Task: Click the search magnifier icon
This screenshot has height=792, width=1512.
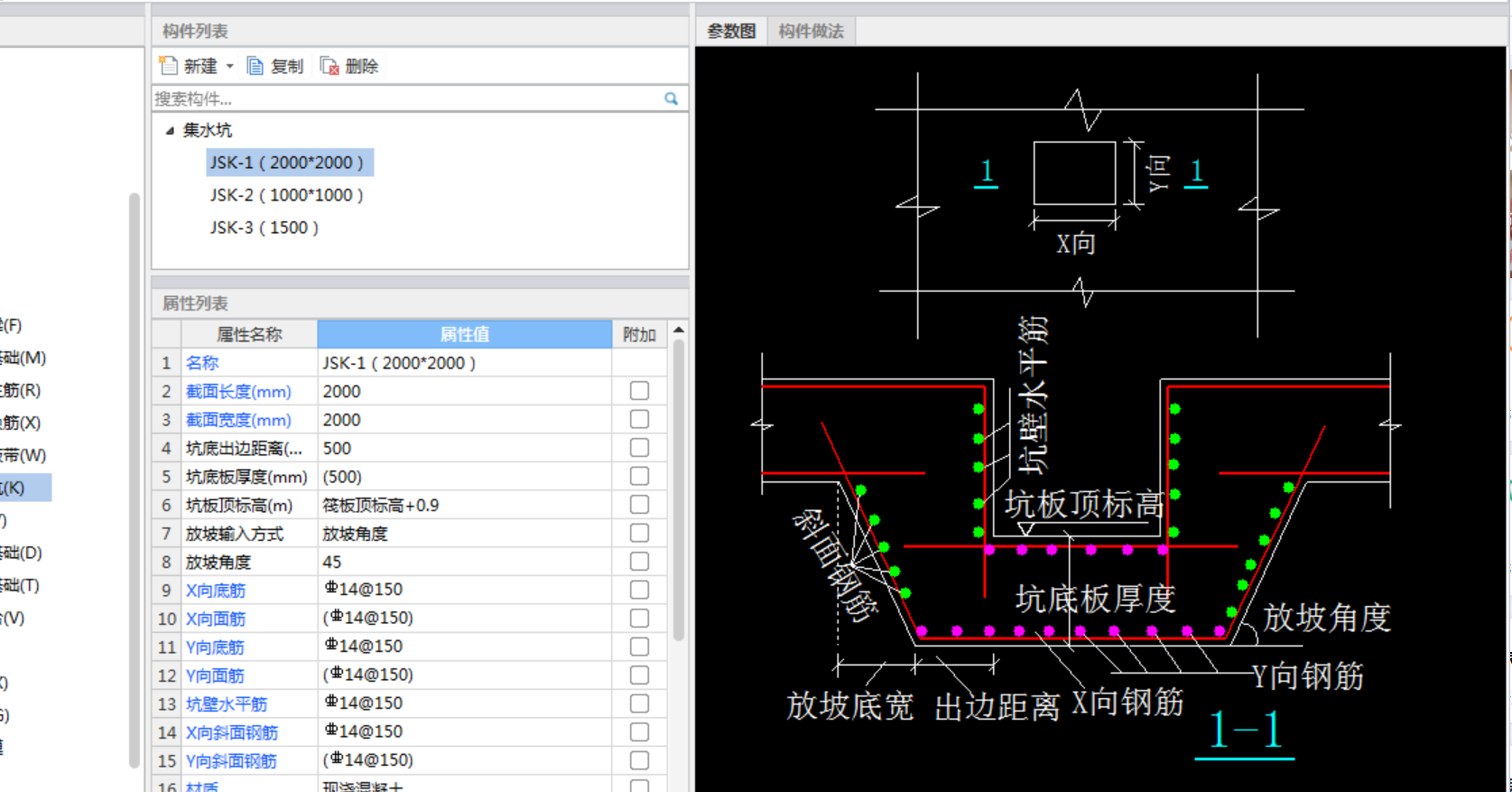Action: point(671,98)
